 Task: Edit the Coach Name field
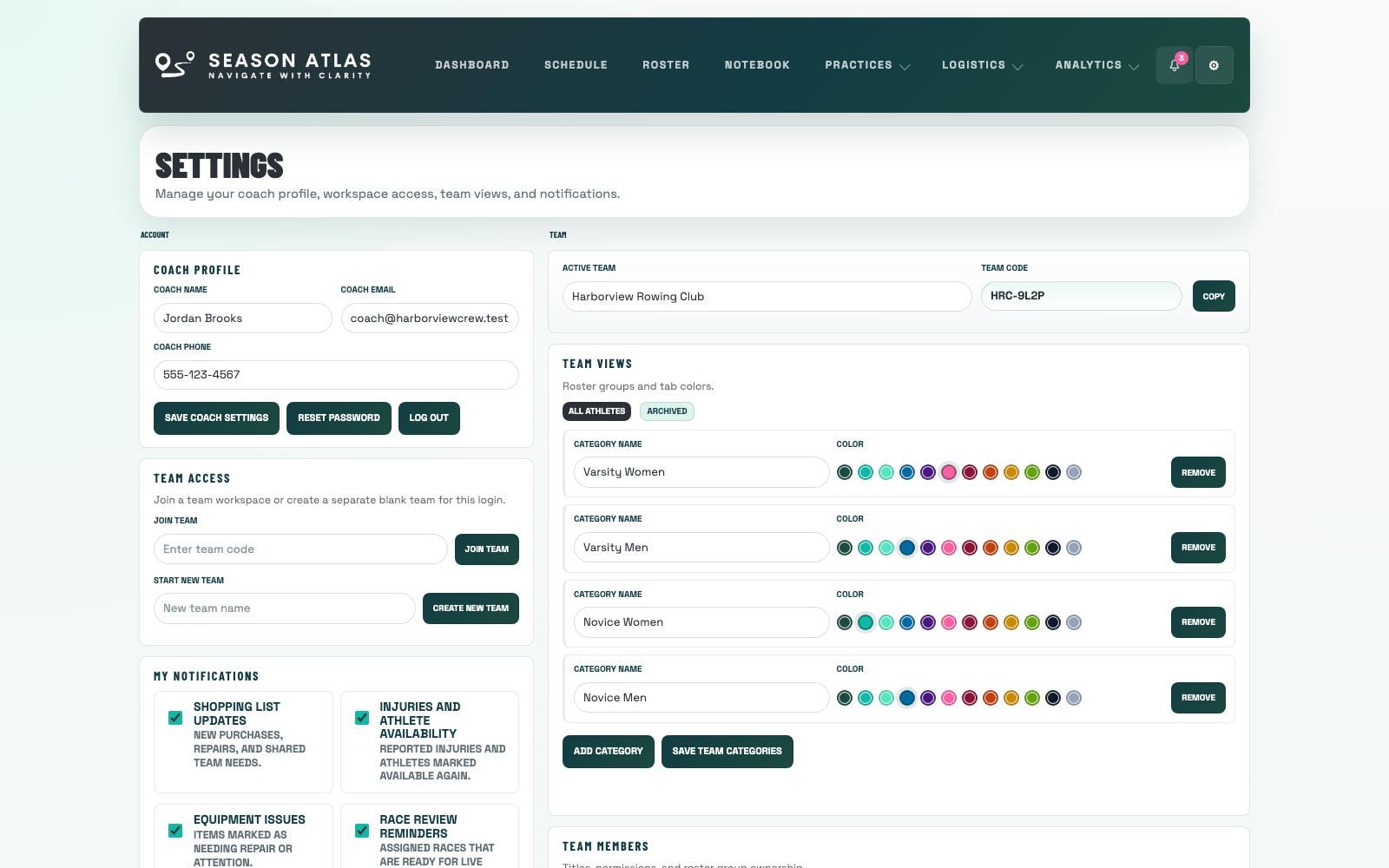coord(243,319)
